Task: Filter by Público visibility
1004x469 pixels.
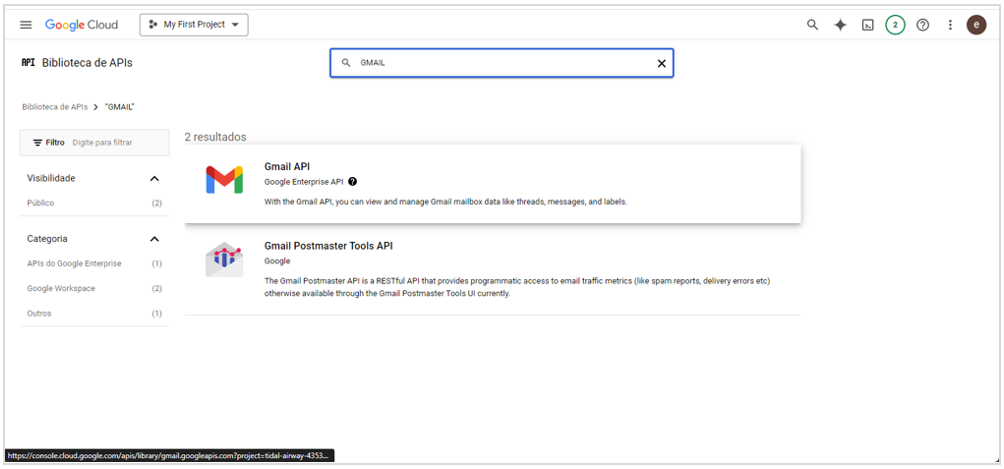Action: point(41,203)
